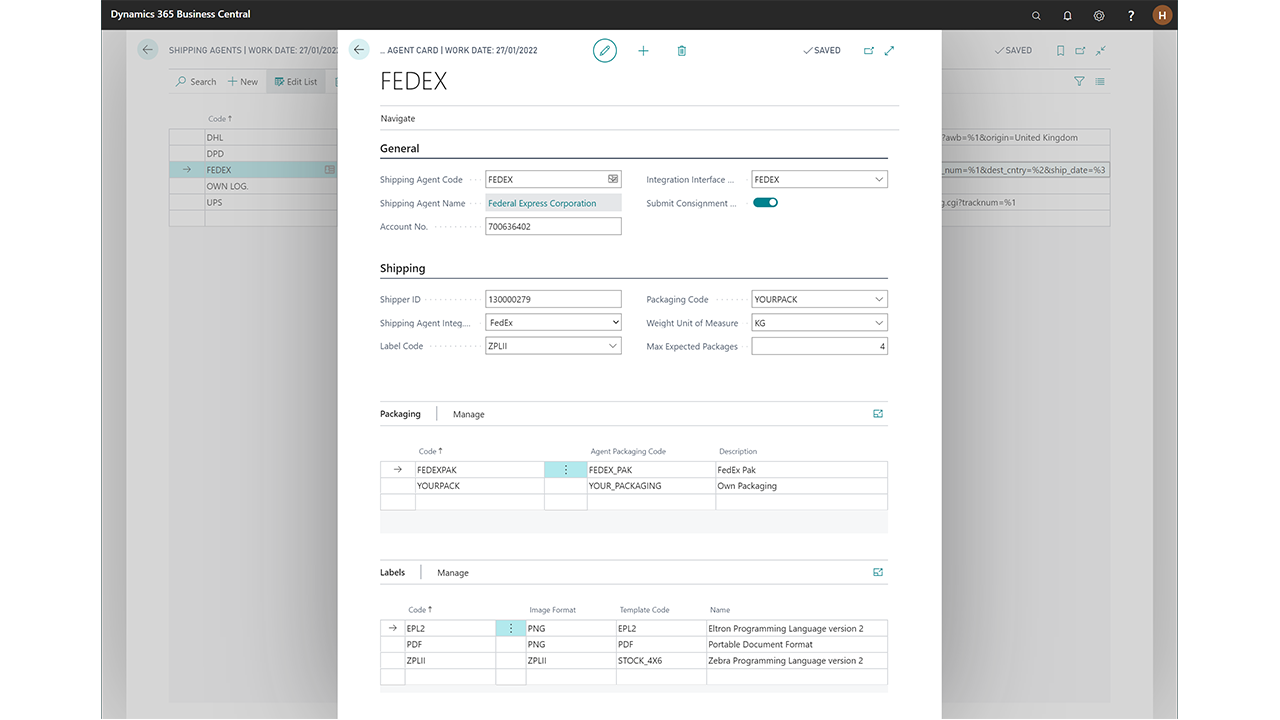Image resolution: width=1280 pixels, height=720 pixels.
Task: Open the search magnifier in top bar
Action: 1036,15
